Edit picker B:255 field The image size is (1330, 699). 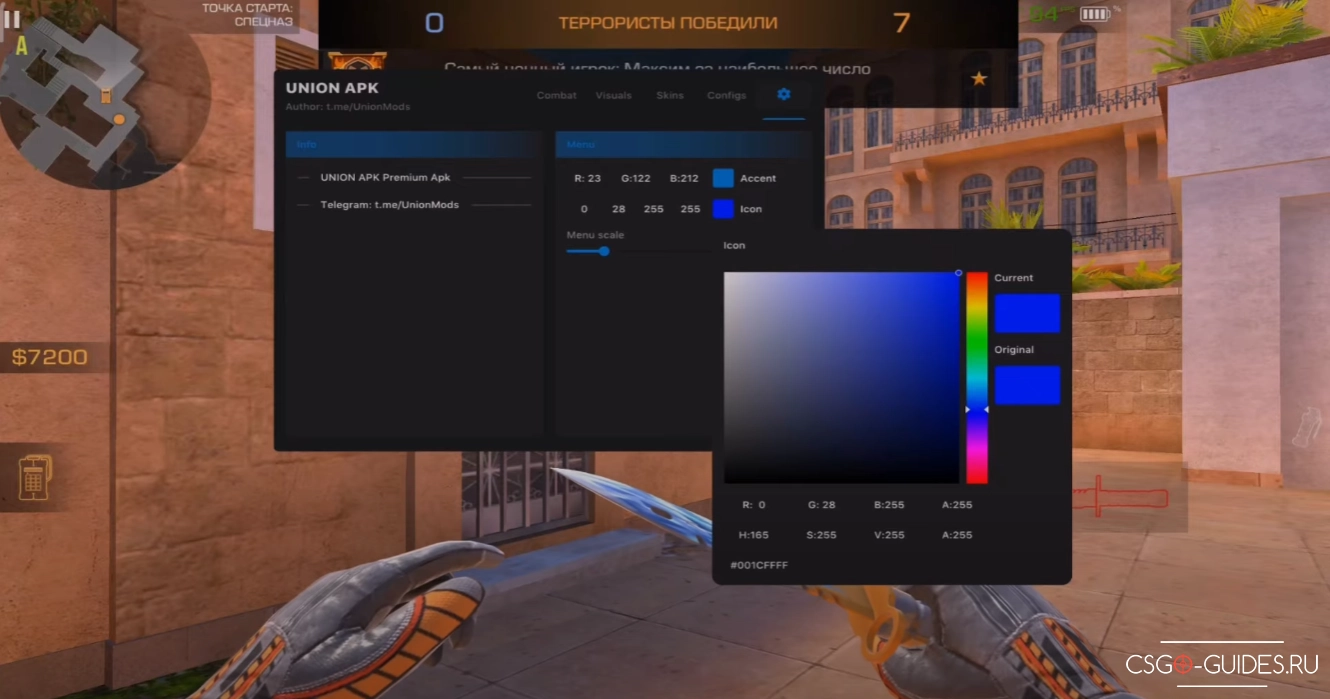tap(889, 505)
